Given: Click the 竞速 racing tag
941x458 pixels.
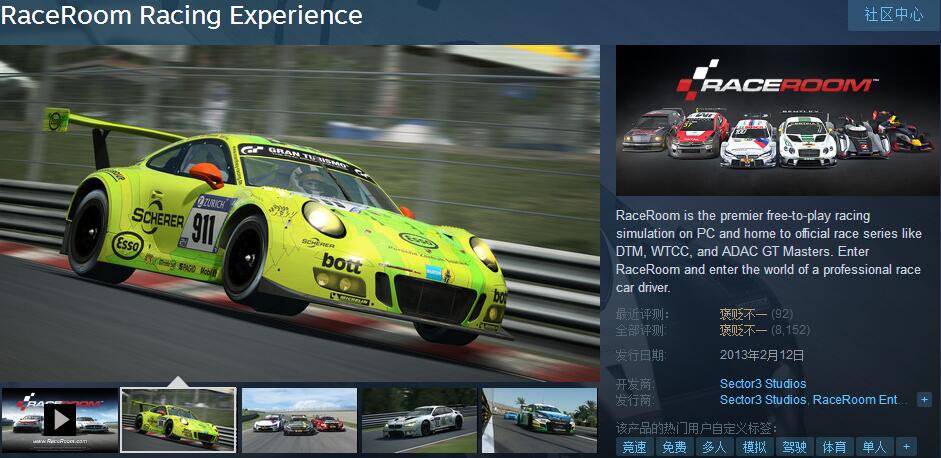Looking at the screenshot, I should [x=634, y=447].
